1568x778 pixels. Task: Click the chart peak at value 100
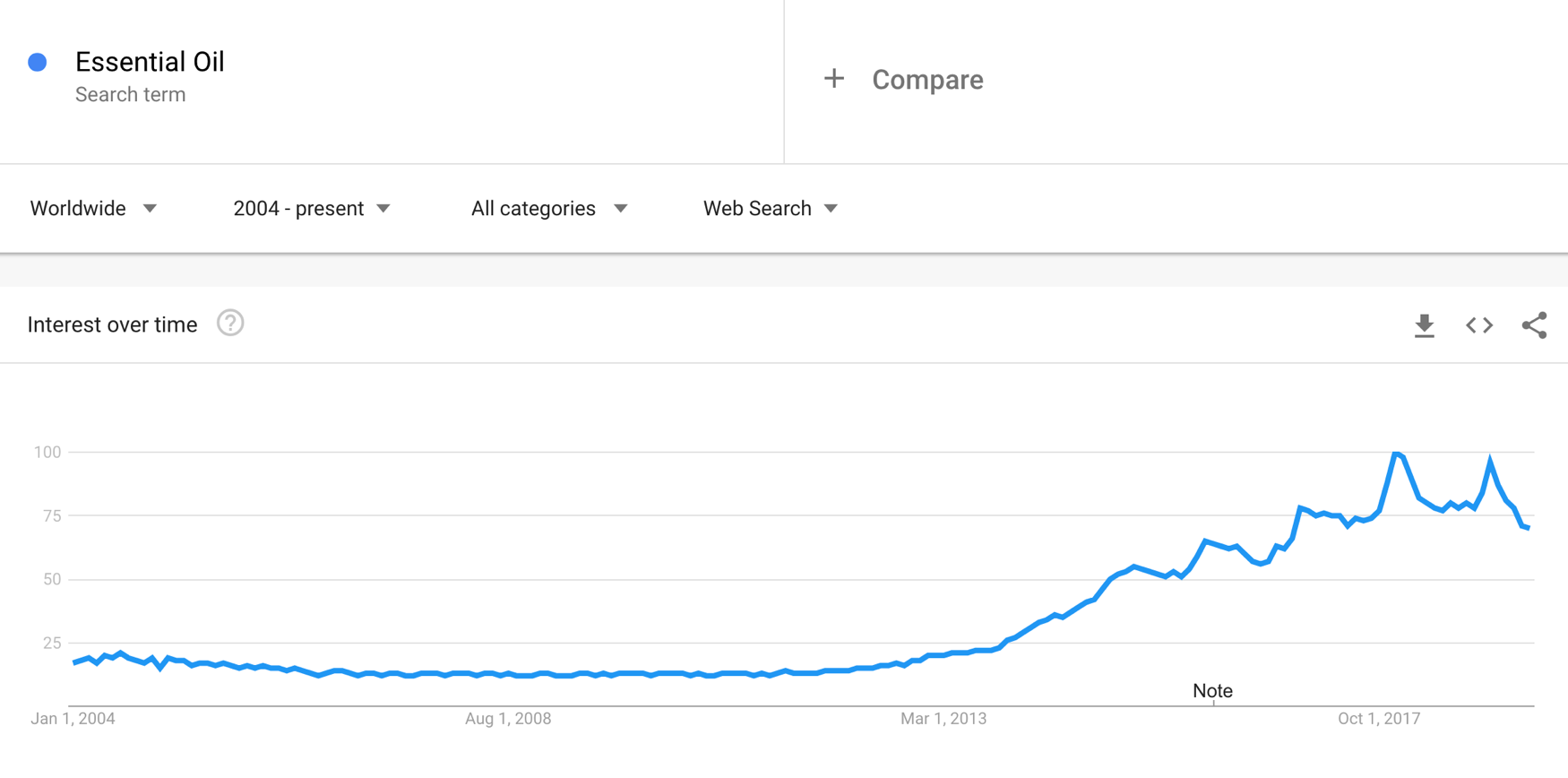[1397, 454]
